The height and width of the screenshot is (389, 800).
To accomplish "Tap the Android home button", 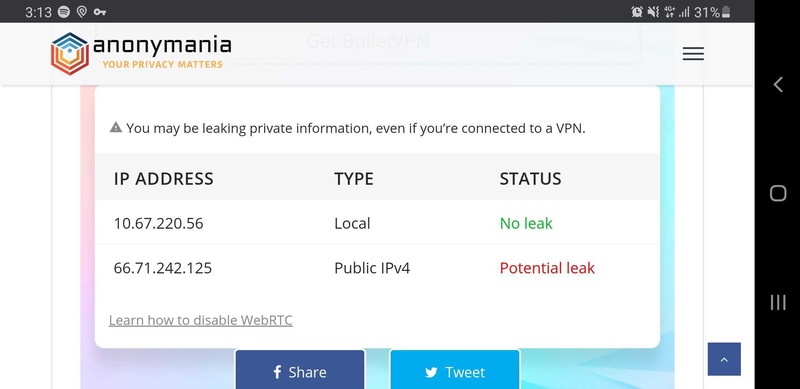I will tap(778, 193).
